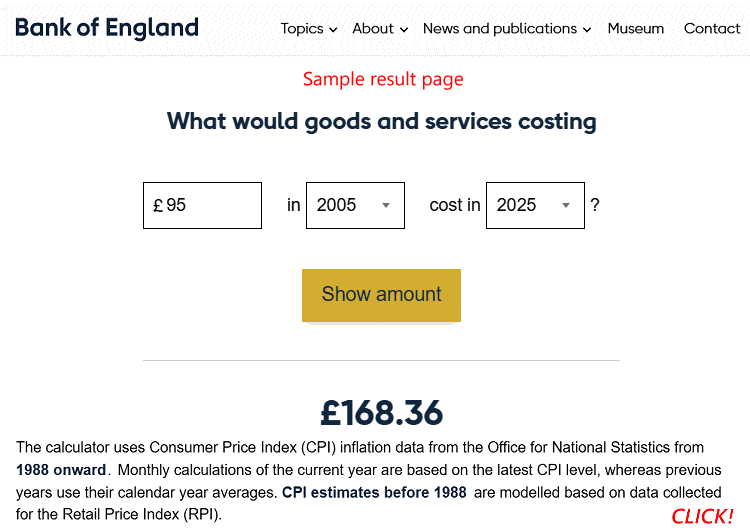Open the Contact page
Image resolution: width=750 pixels, height=530 pixels.
point(712,29)
